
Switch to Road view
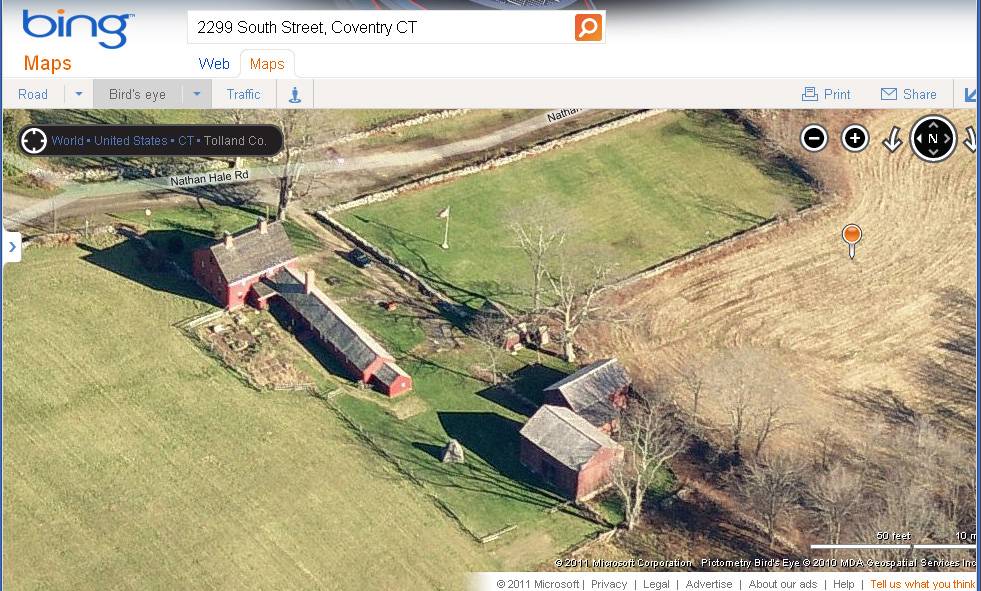point(33,94)
